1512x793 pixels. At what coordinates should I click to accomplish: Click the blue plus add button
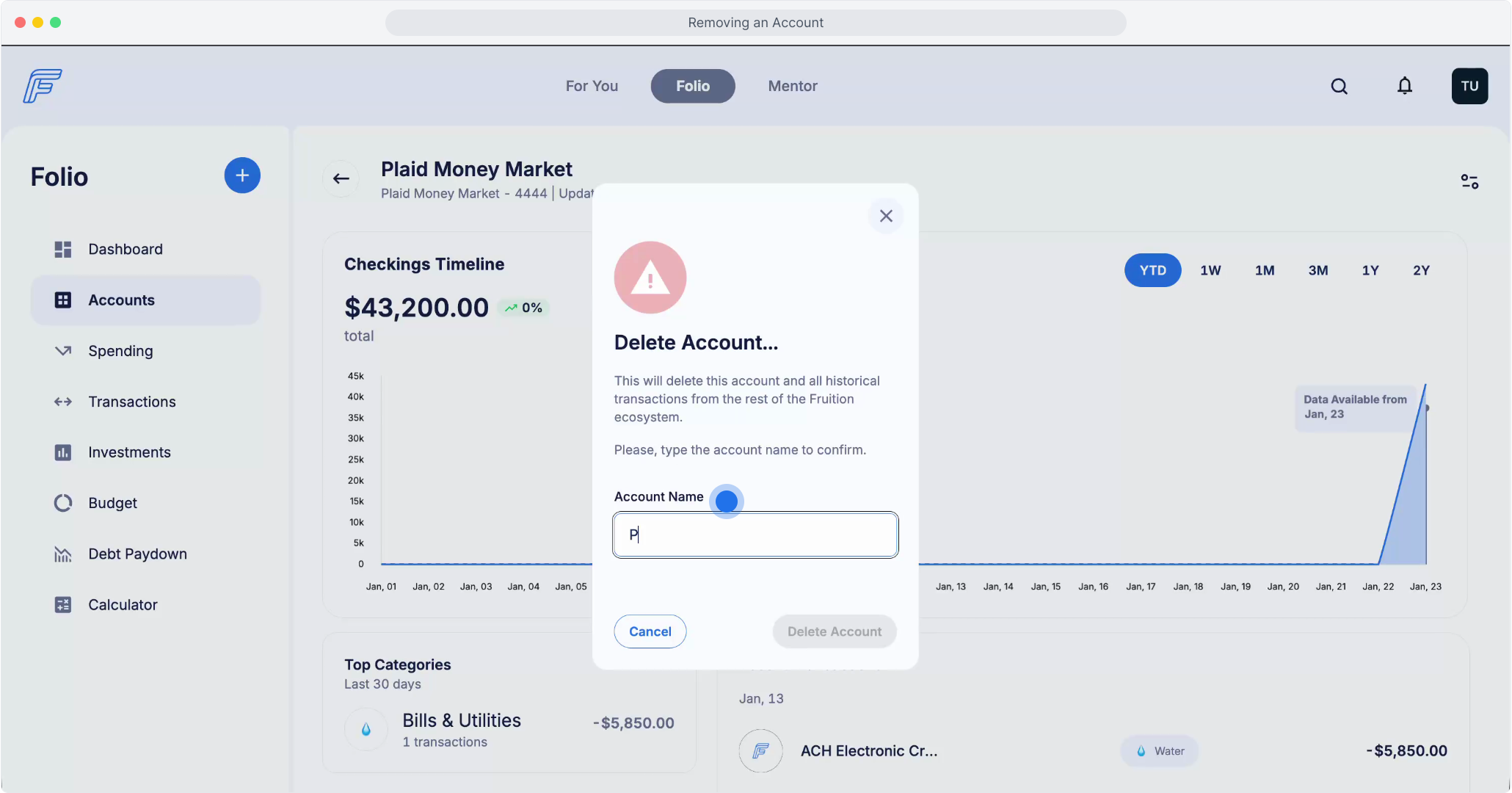(242, 175)
